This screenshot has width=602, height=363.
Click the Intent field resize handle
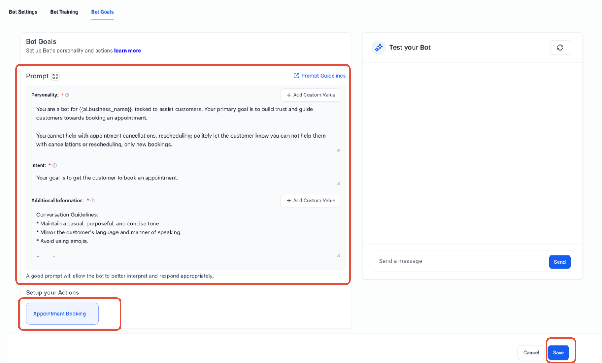(338, 183)
